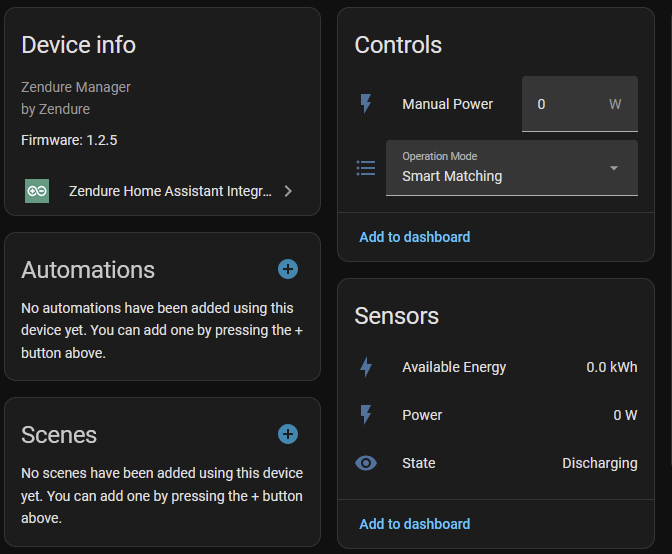
Task: Click the Available Energy flash icon
Action: (x=366, y=367)
